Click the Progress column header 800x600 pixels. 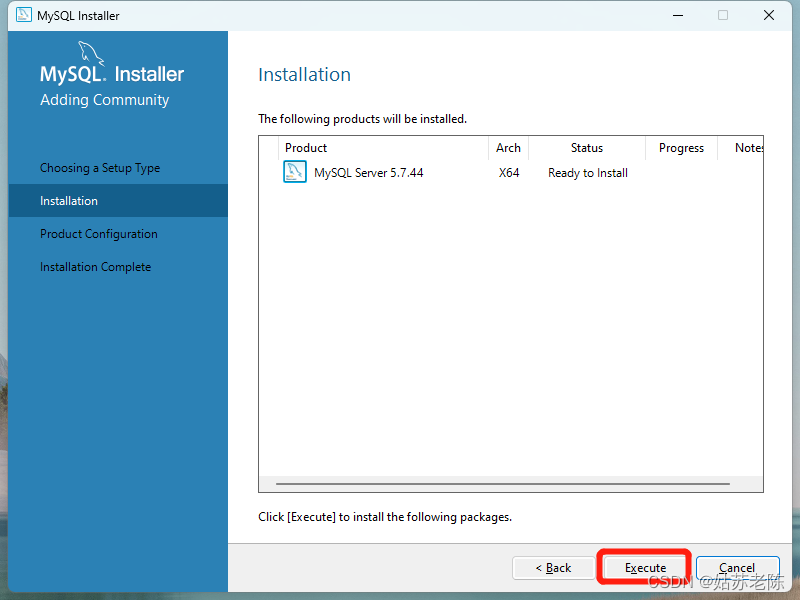[681, 148]
